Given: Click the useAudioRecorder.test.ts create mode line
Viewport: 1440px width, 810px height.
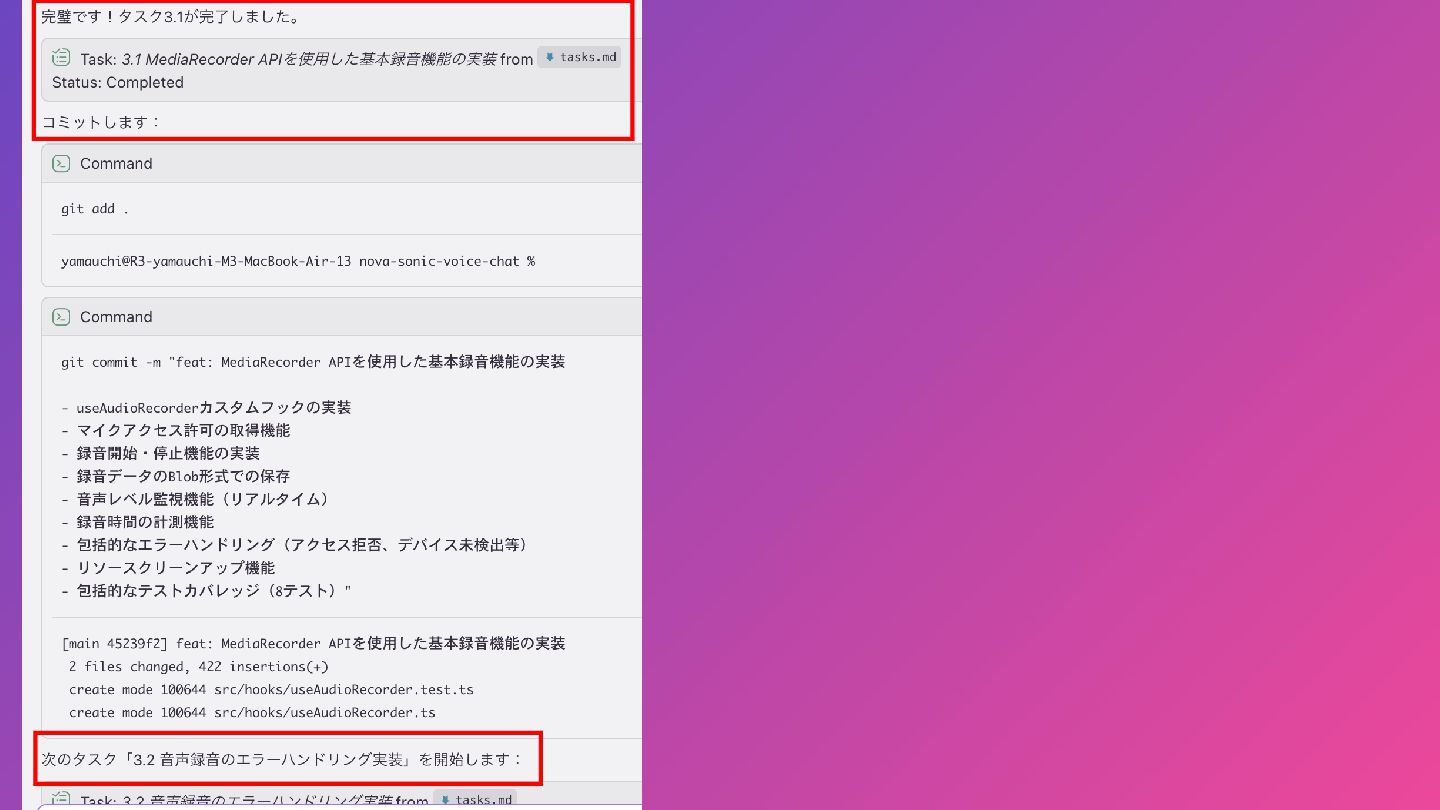Looking at the screenshot, I should pos(271,690).
